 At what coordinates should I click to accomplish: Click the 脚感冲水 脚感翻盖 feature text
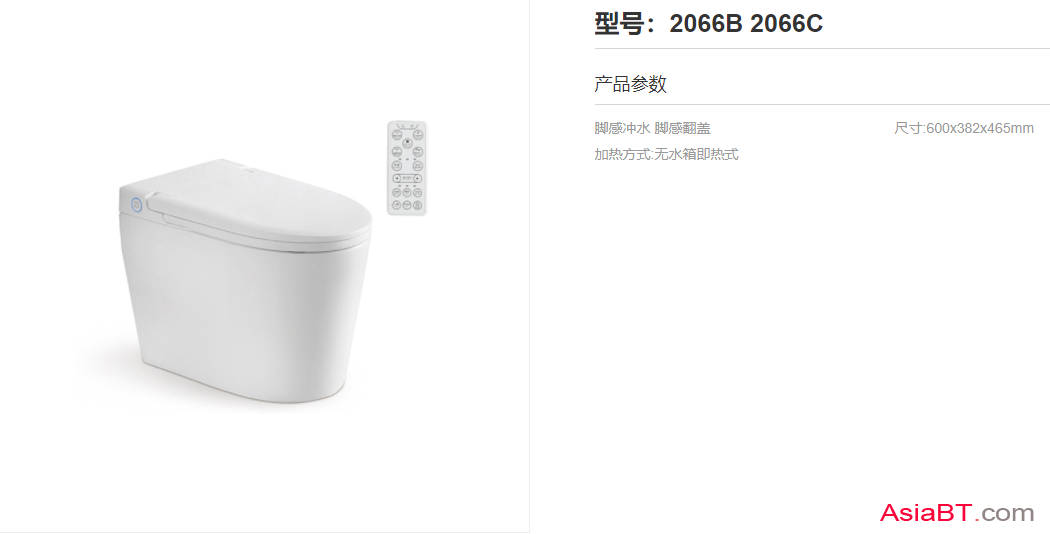click(x=652, y=128)
